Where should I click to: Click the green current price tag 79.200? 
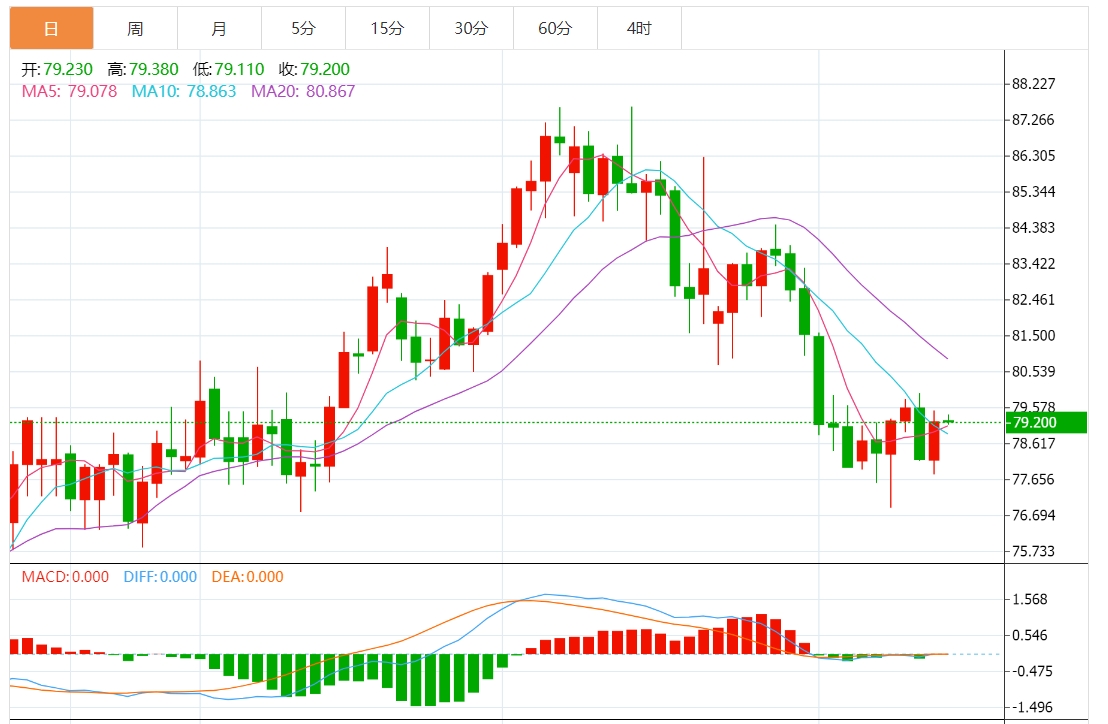click(x=1046, y=422)
